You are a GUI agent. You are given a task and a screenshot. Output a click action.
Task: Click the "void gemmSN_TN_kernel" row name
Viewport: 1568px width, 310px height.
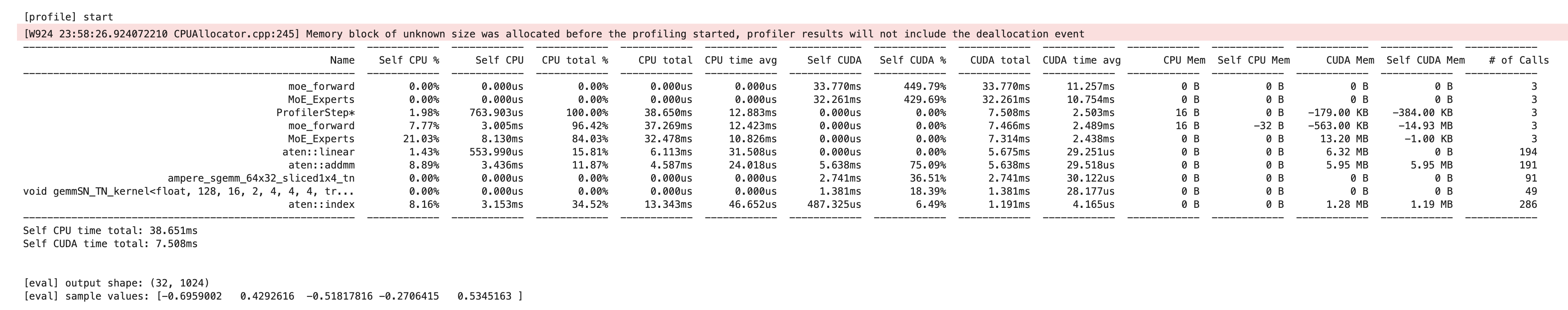tap(189, 191)
